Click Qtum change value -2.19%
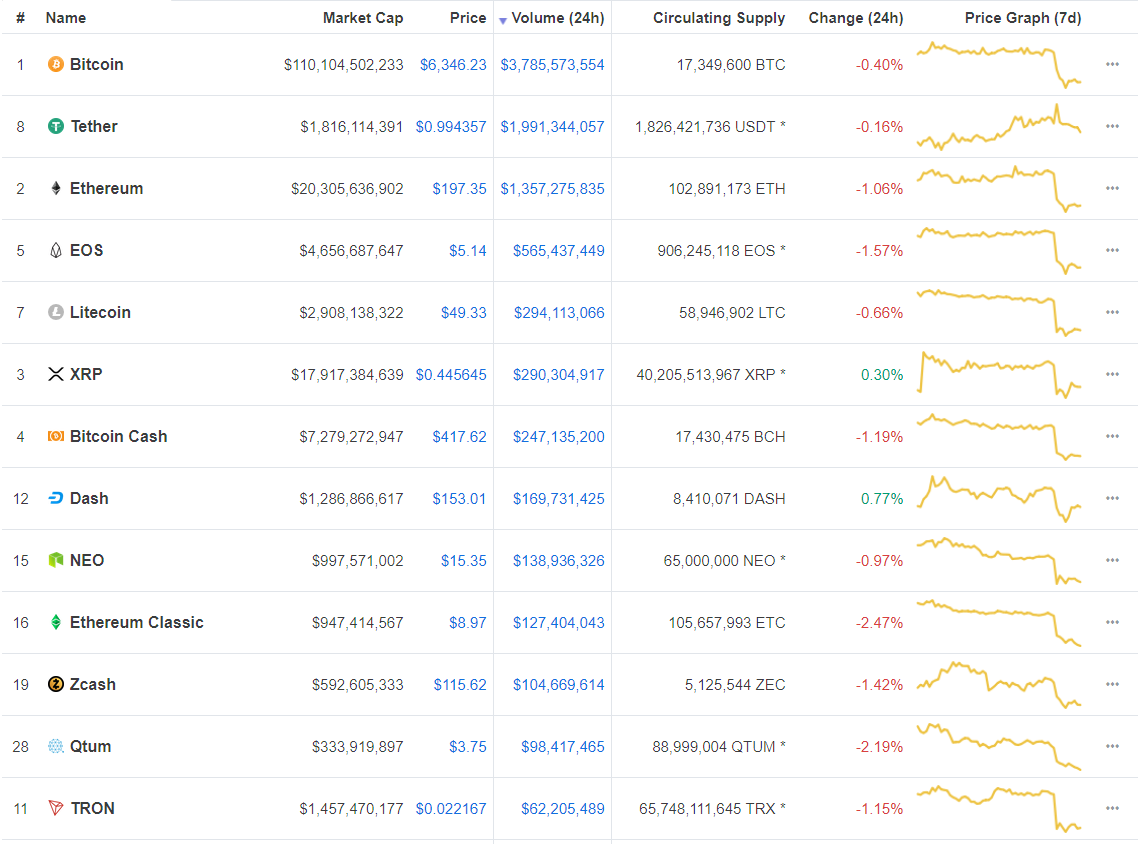 tap(879, 747)
